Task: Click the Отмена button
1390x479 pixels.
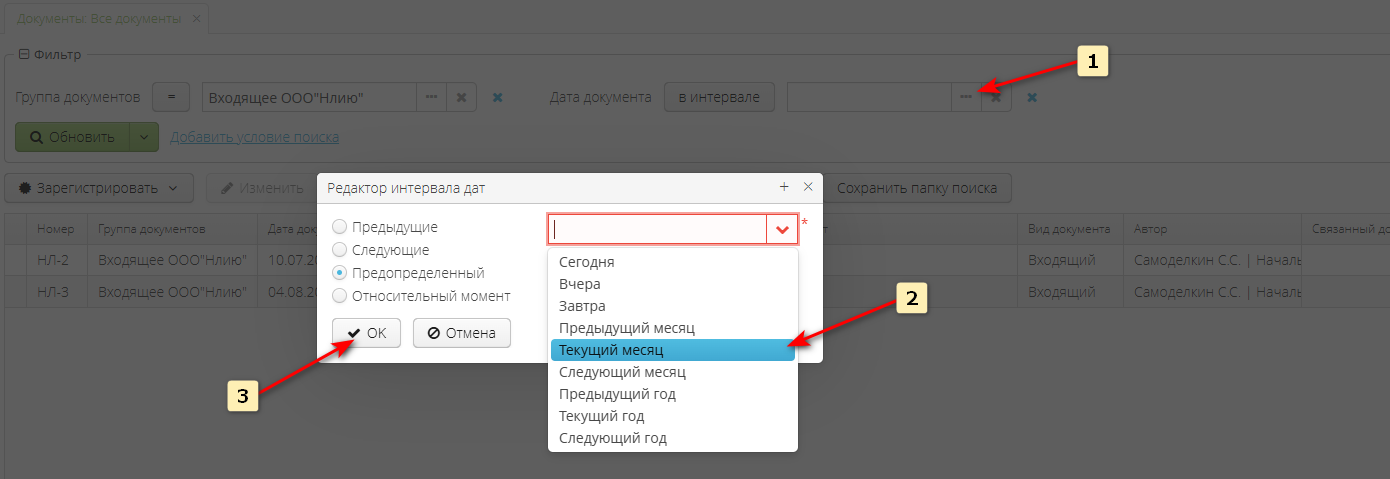Action: (461, 333)
